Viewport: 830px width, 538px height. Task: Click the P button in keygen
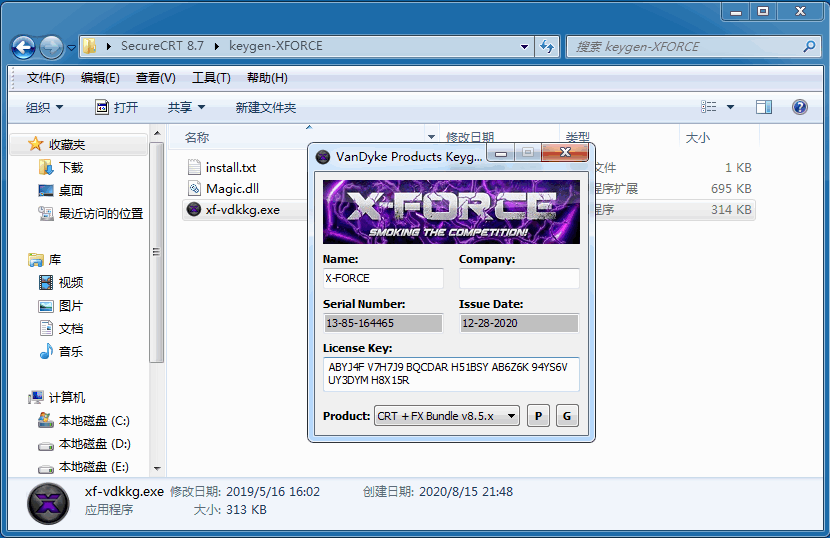coord(538,416)
